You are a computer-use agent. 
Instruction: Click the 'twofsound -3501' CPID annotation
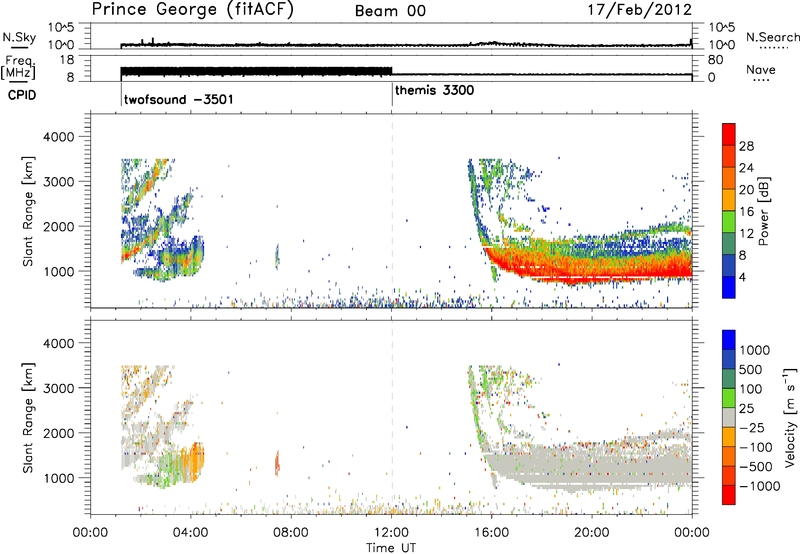point(179,99)
